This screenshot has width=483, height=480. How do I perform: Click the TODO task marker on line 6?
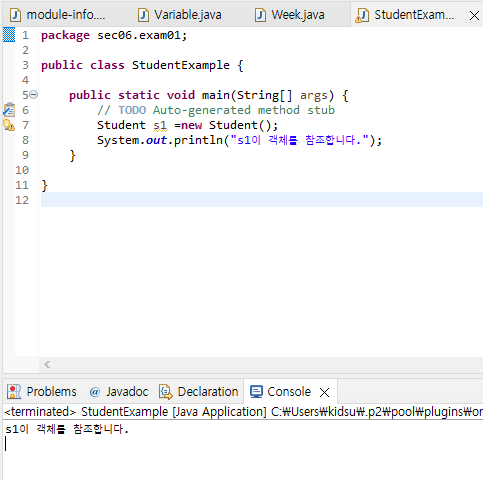[9, 110]
